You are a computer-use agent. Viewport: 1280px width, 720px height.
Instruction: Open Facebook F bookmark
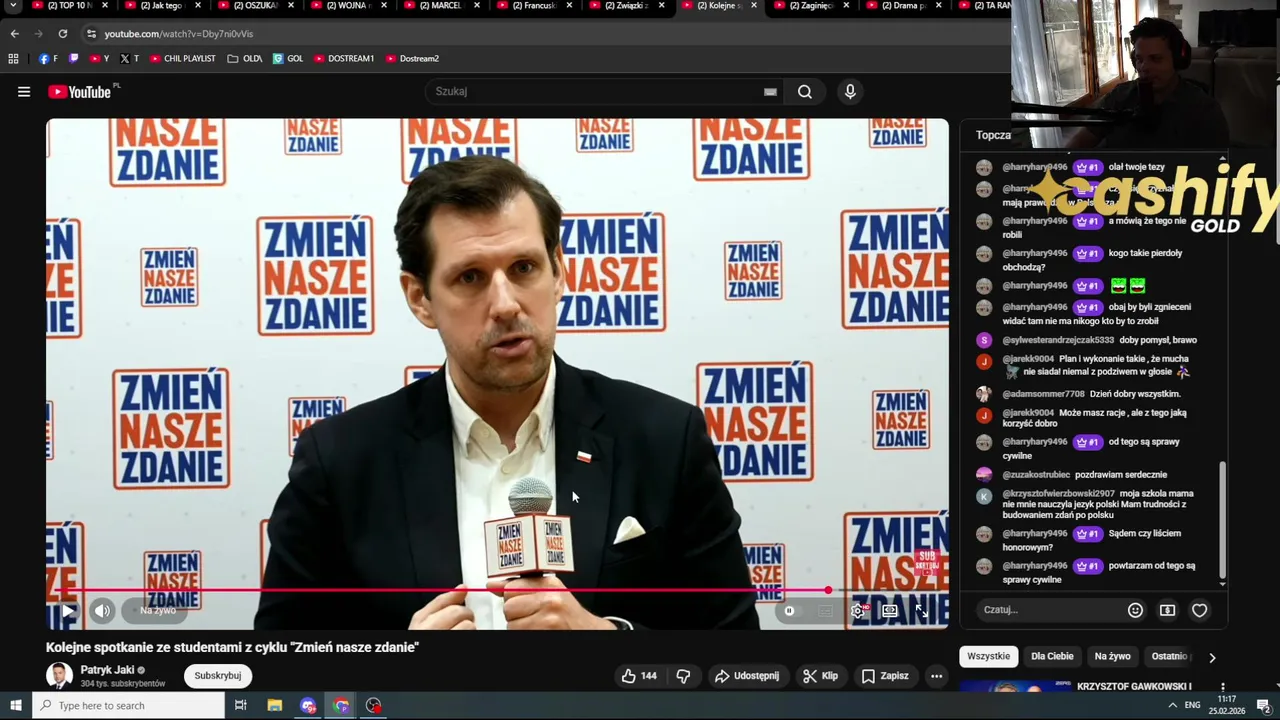pyautogui.click(x=48, y=59)
